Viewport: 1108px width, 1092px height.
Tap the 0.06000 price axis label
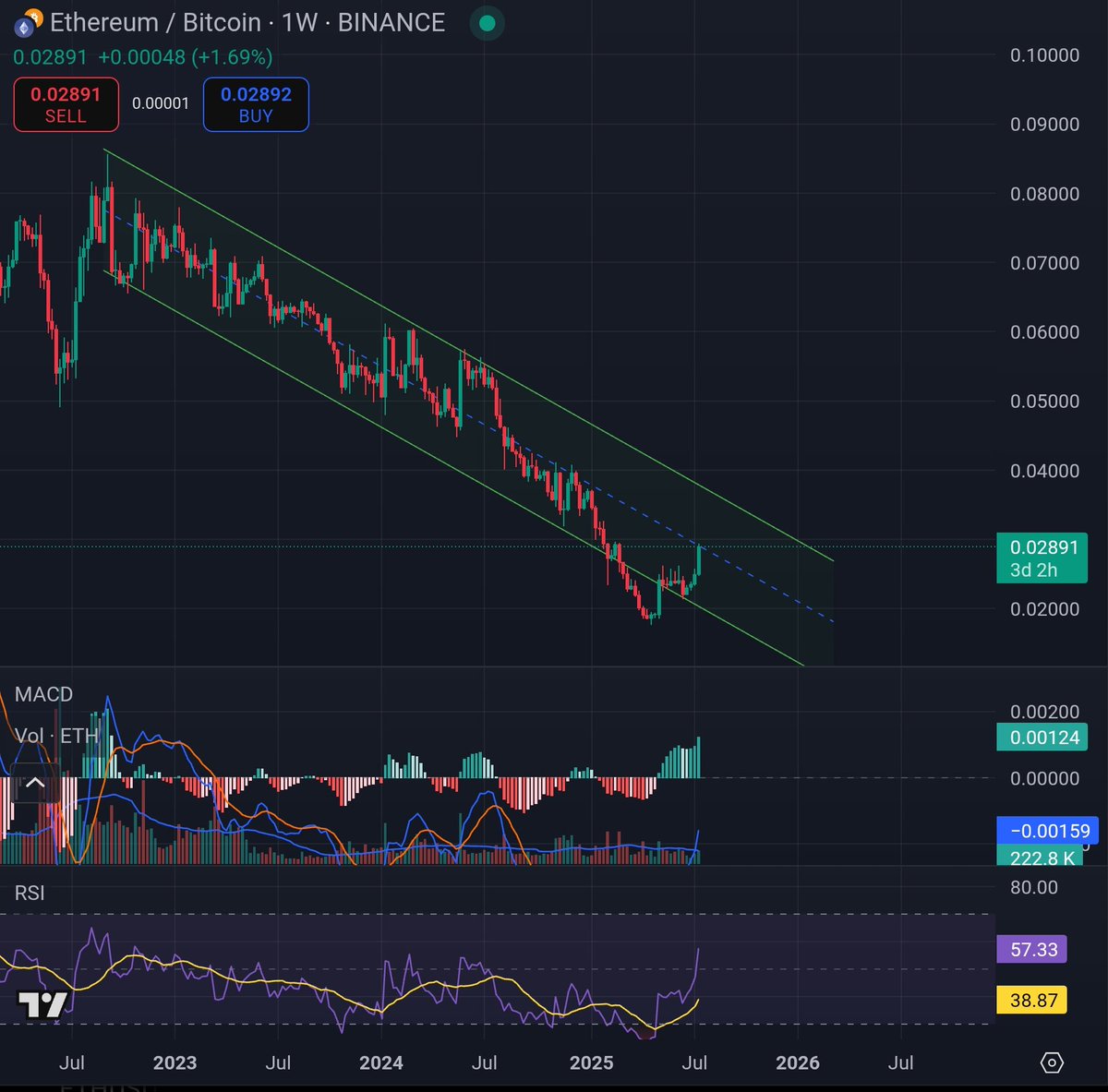tap(1044, 332)
